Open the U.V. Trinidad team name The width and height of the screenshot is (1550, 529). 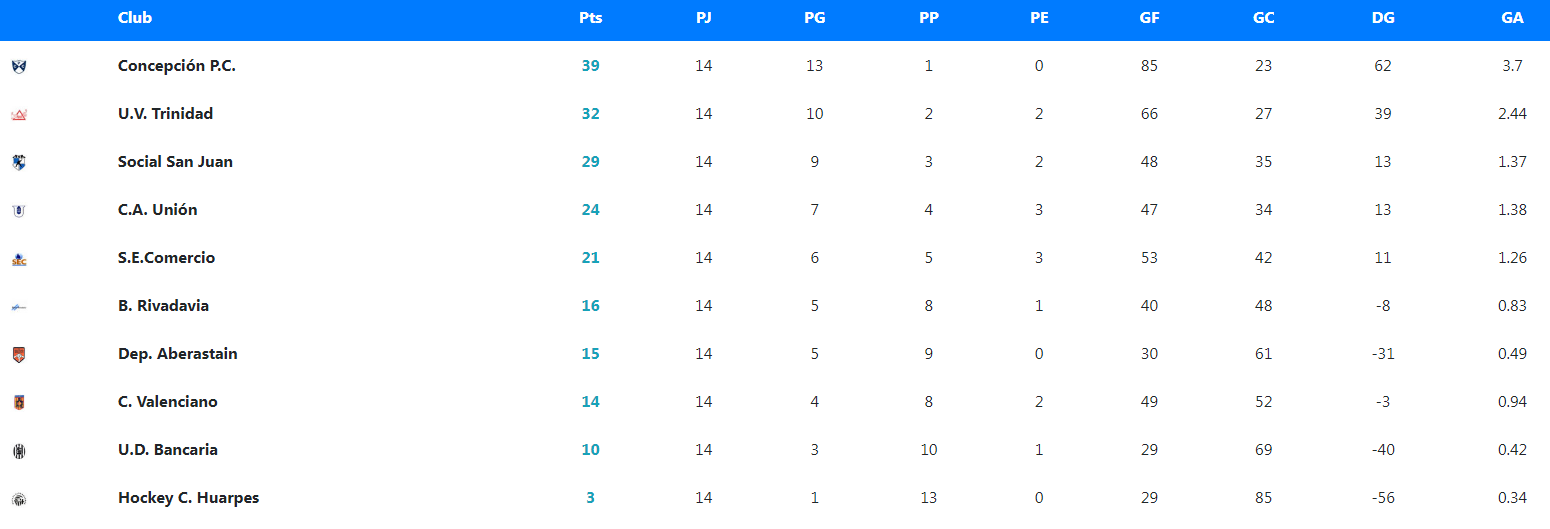165,114
